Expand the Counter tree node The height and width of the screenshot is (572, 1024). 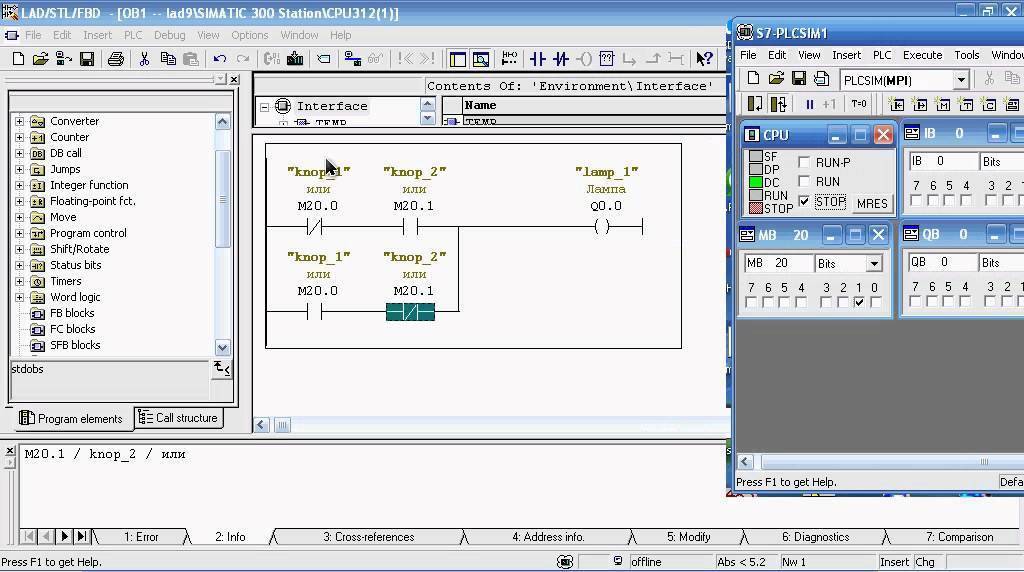pos(20,137)
